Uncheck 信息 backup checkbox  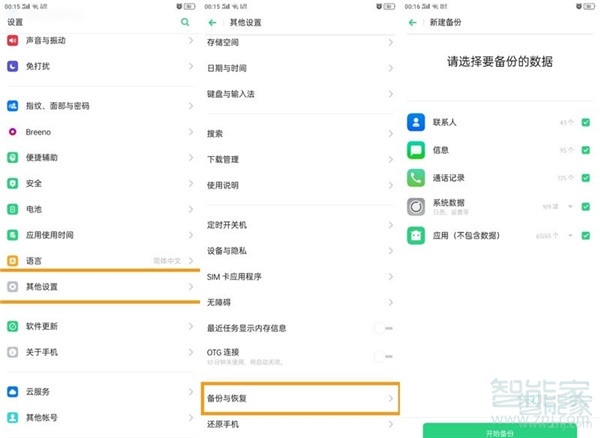coord(585,150)
